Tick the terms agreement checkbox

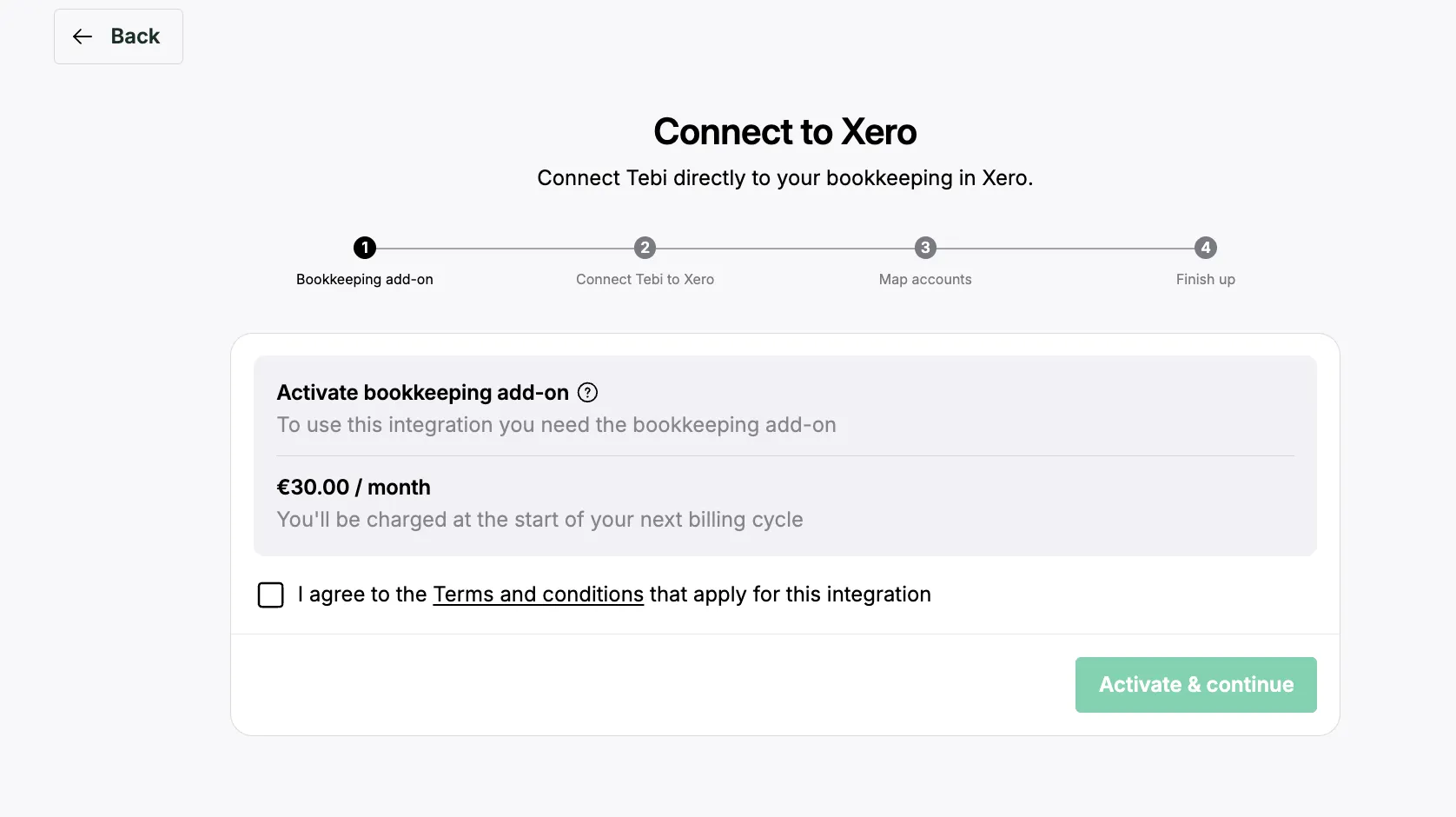pos(271,595)
